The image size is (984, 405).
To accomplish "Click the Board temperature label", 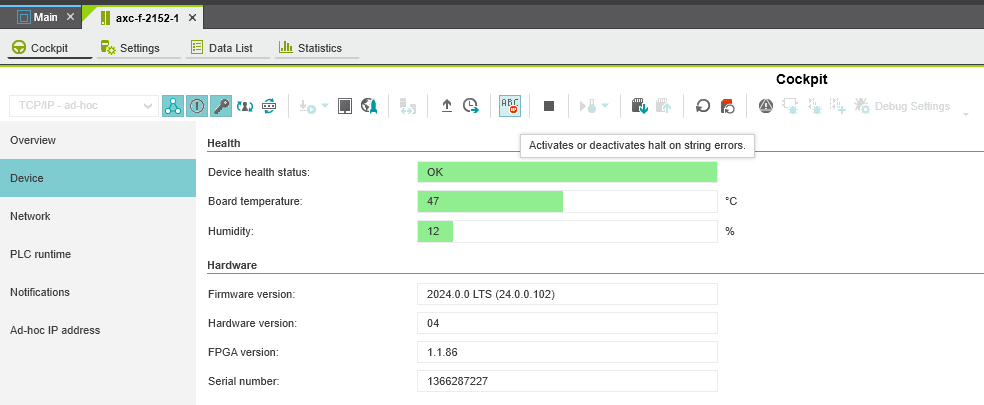I will click(x=255, y=202).
